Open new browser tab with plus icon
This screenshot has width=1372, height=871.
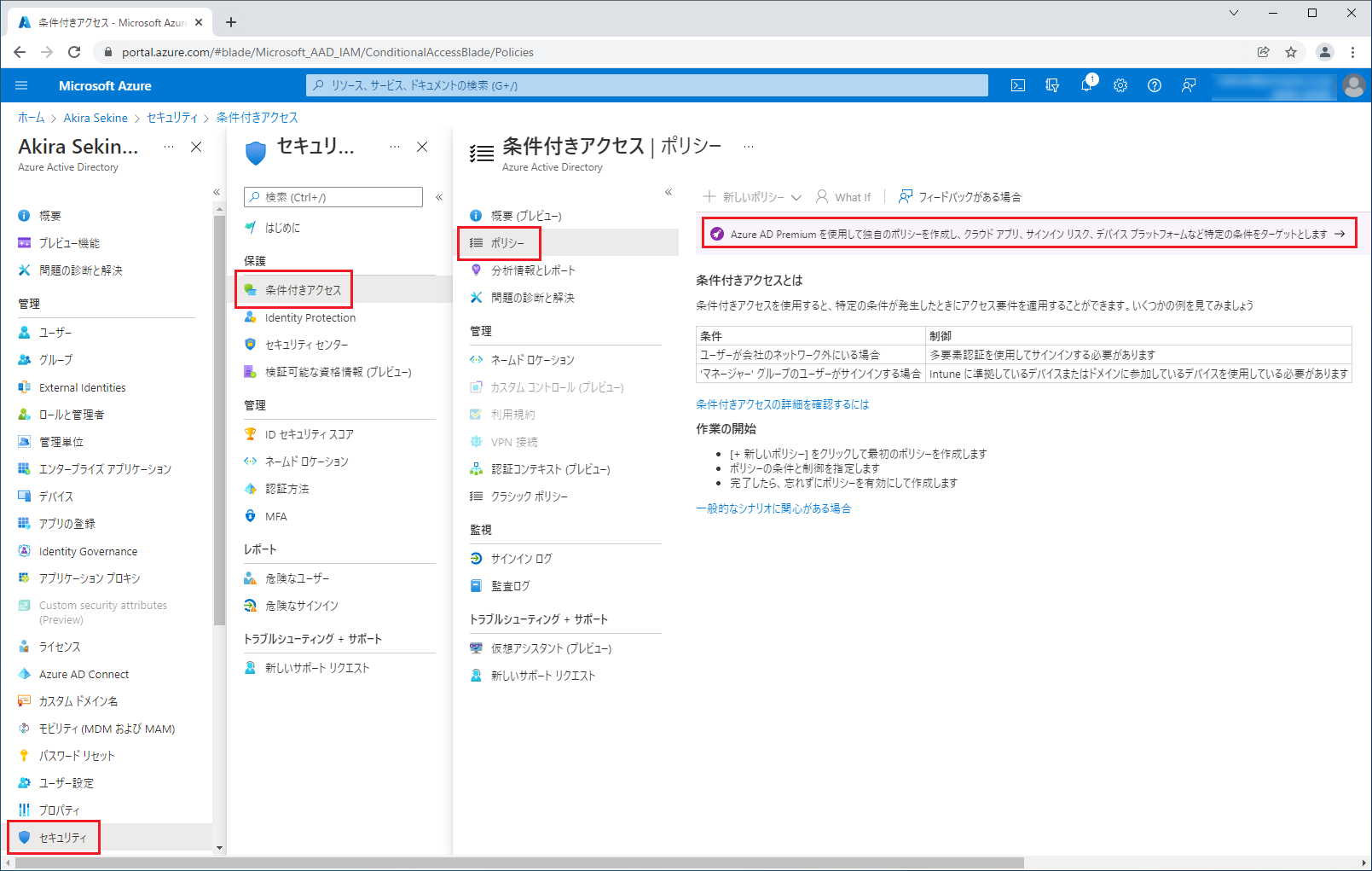tap(231, 22)
